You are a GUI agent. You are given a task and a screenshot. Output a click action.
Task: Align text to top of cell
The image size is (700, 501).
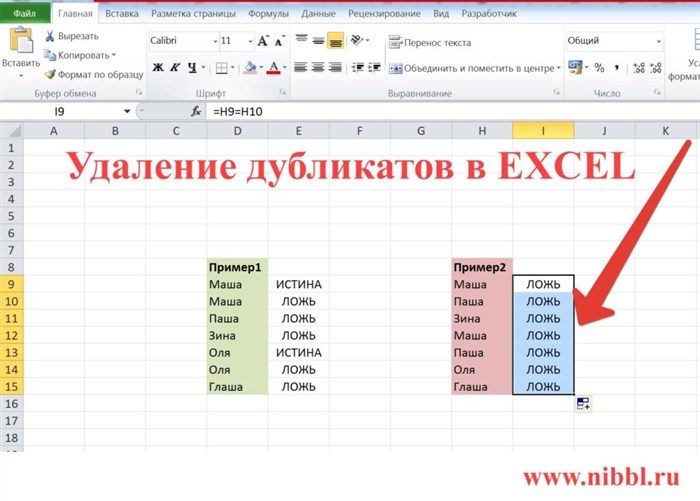301,40
